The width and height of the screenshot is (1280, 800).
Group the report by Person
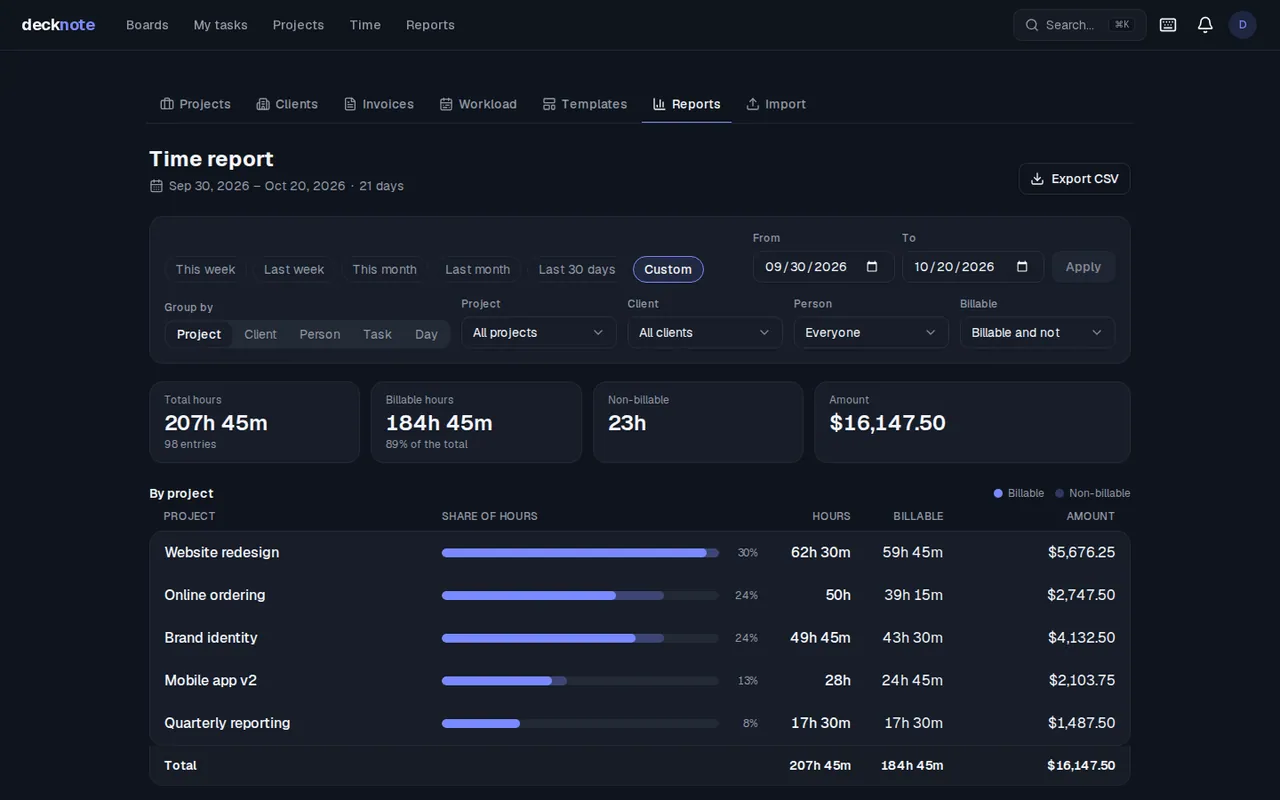click(320, 334)
